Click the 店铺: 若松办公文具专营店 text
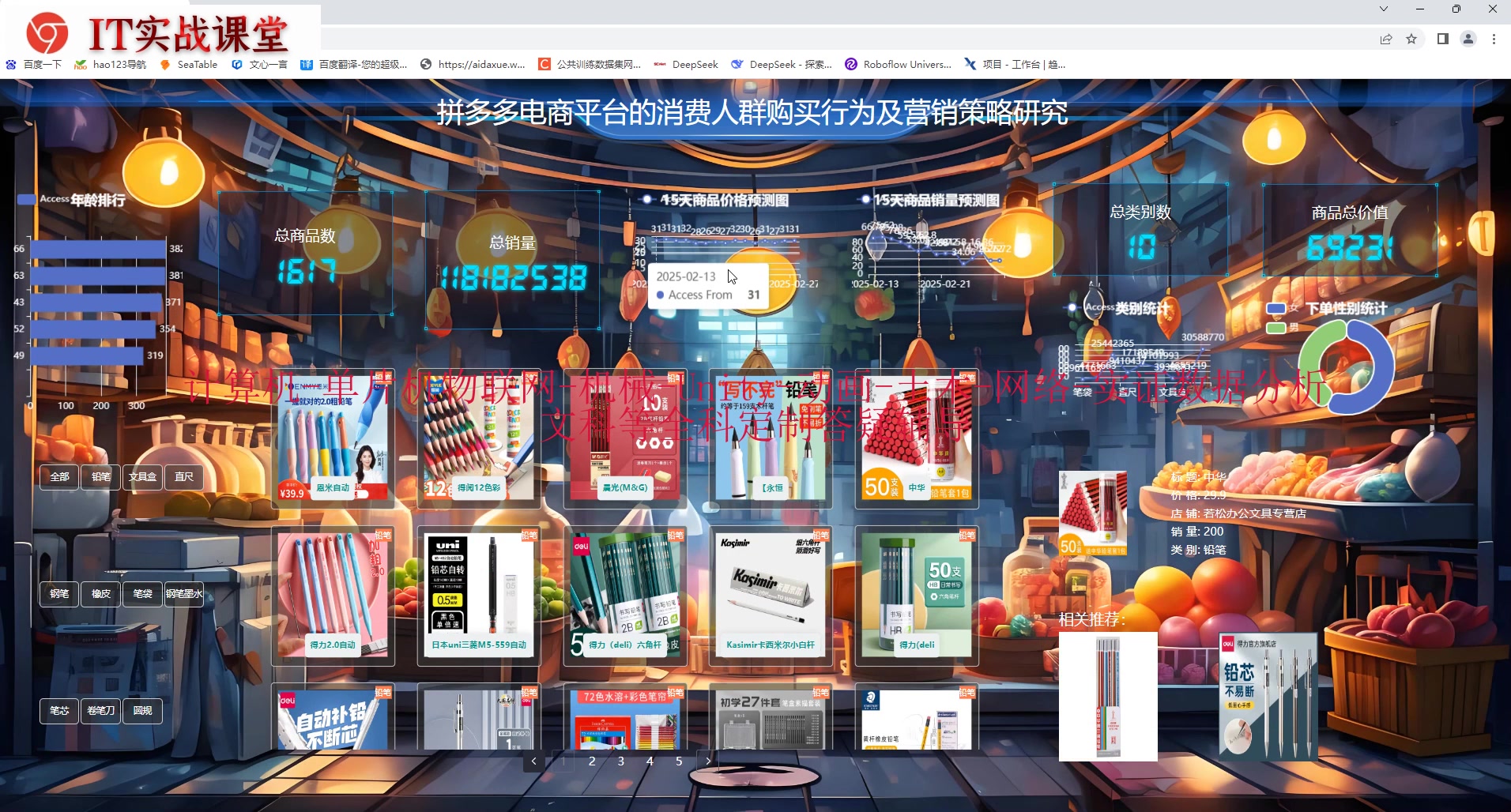Screen dimensions: 1511x812 pos(1238,513)
